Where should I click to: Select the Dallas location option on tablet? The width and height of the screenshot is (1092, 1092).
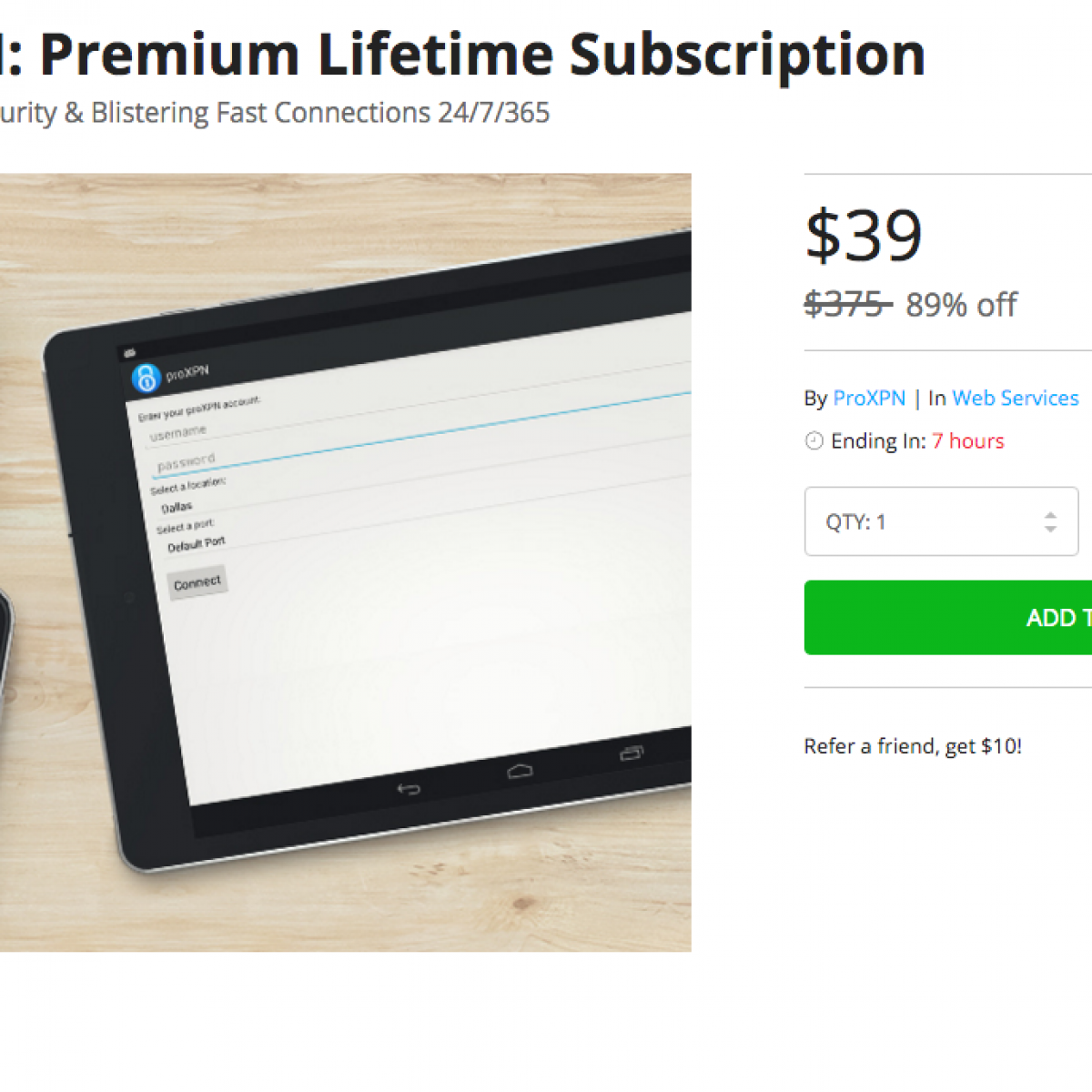tap(177, 507)
